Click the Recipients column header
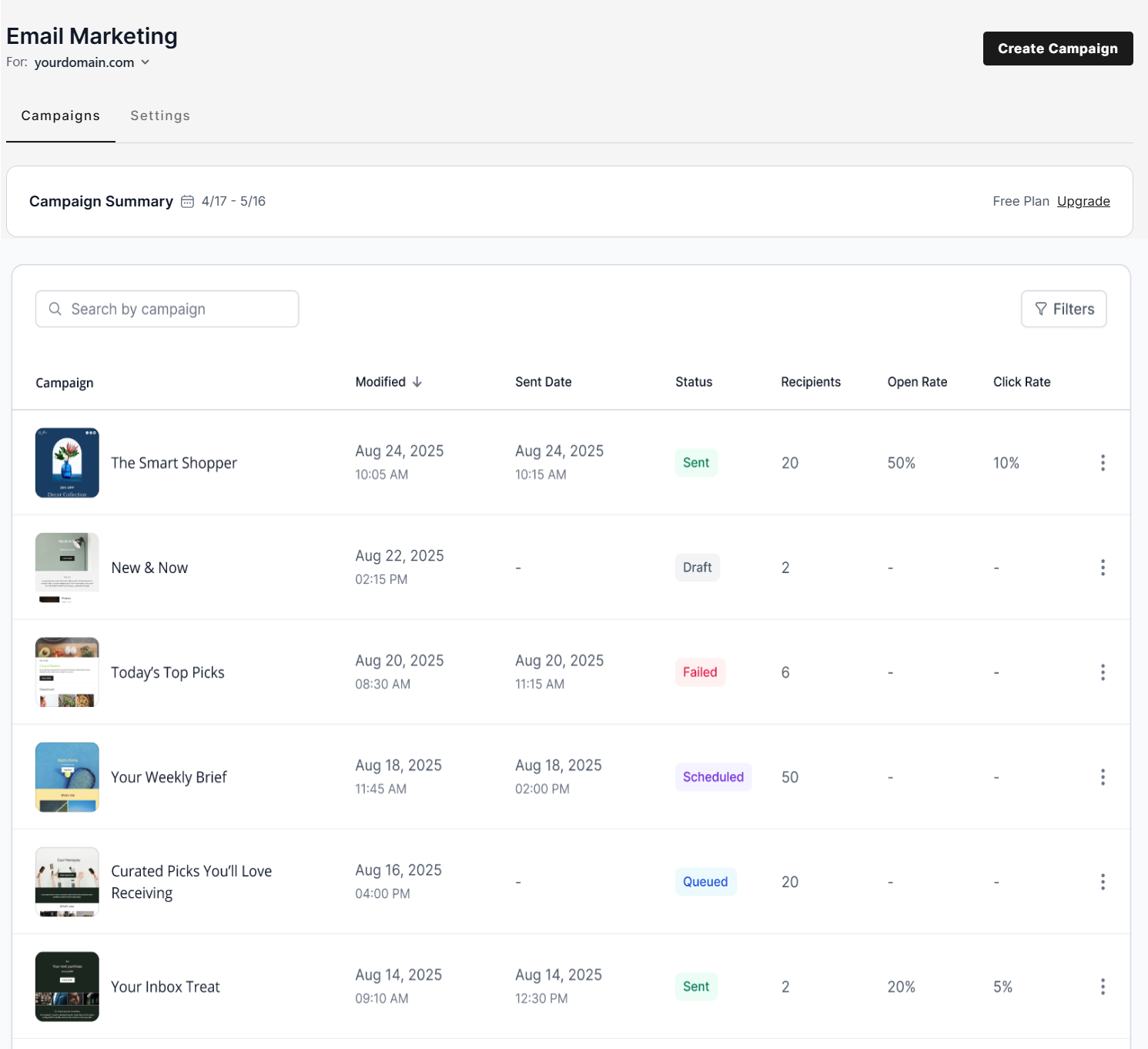This screenshot has height=1049, width=1148. pos(811,382)
